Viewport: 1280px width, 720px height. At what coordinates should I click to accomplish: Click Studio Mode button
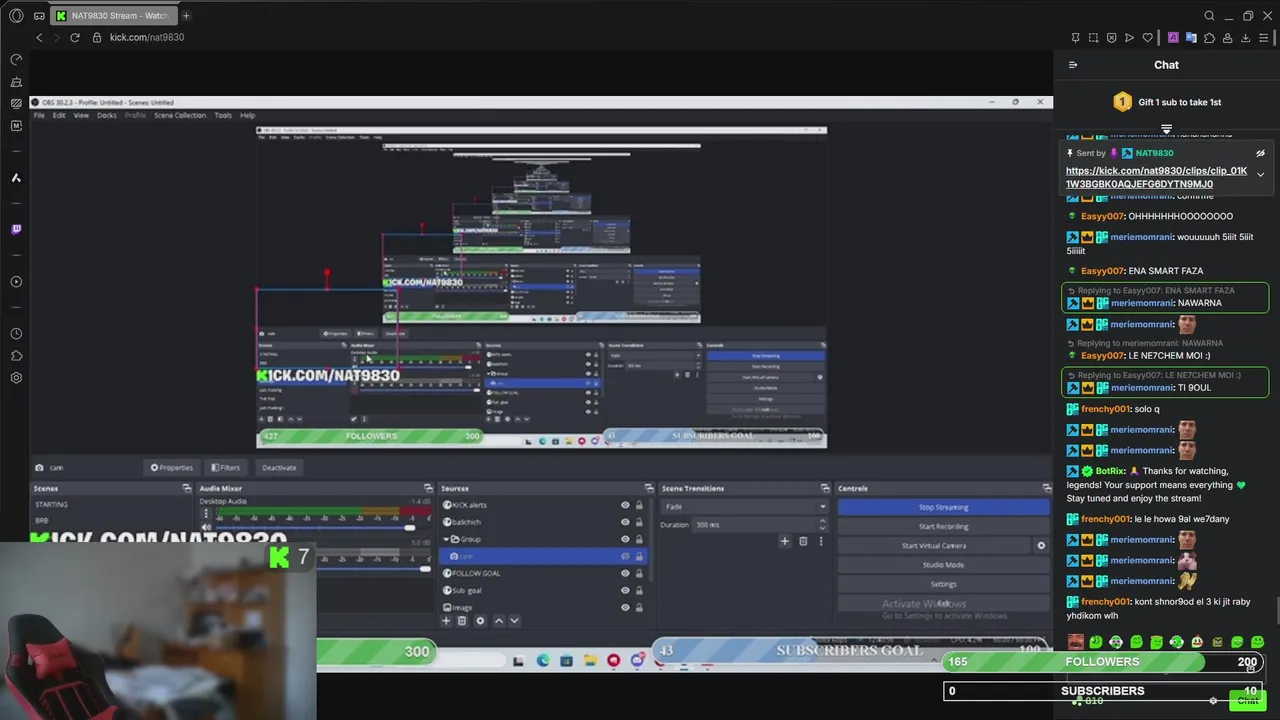(943, 565)
